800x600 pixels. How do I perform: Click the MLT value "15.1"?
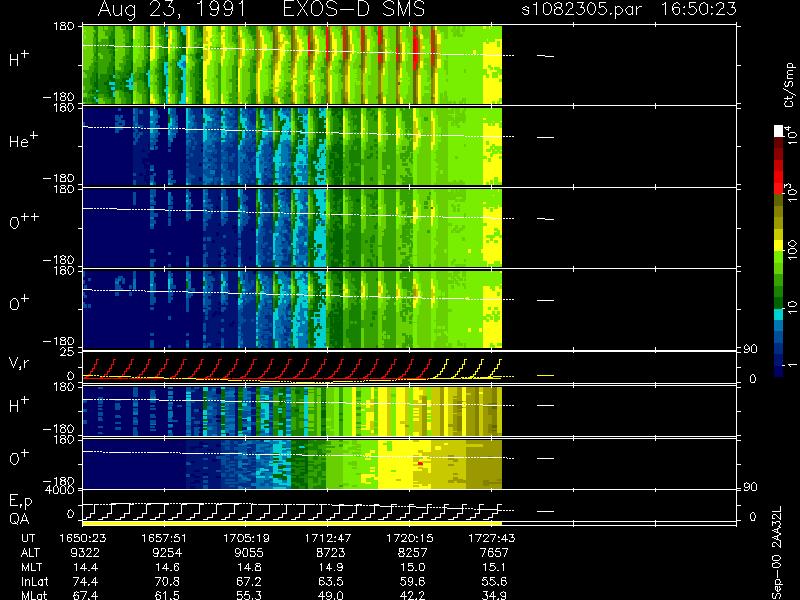(494, 567)
